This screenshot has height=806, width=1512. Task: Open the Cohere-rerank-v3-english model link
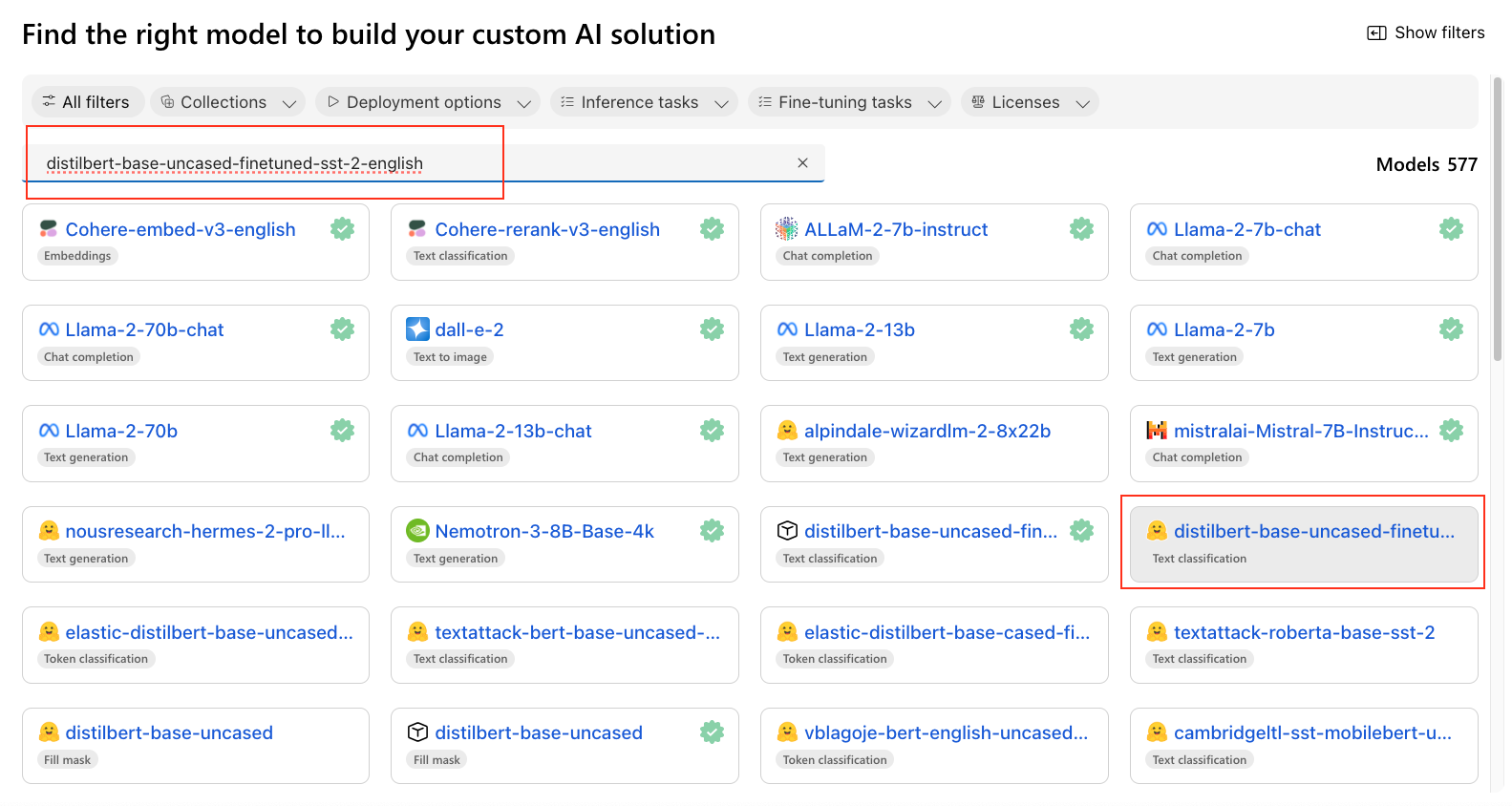point(547,229)
